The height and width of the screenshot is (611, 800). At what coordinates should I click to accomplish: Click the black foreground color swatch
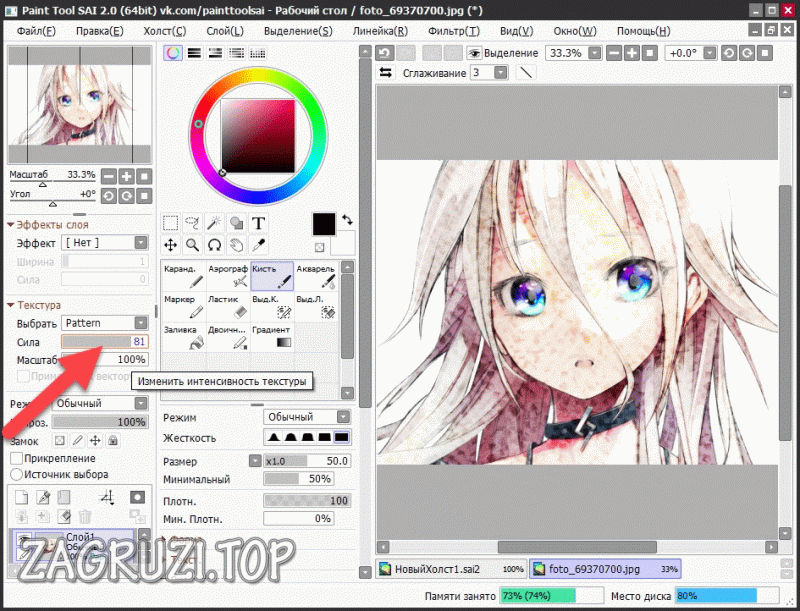(324, 224)
